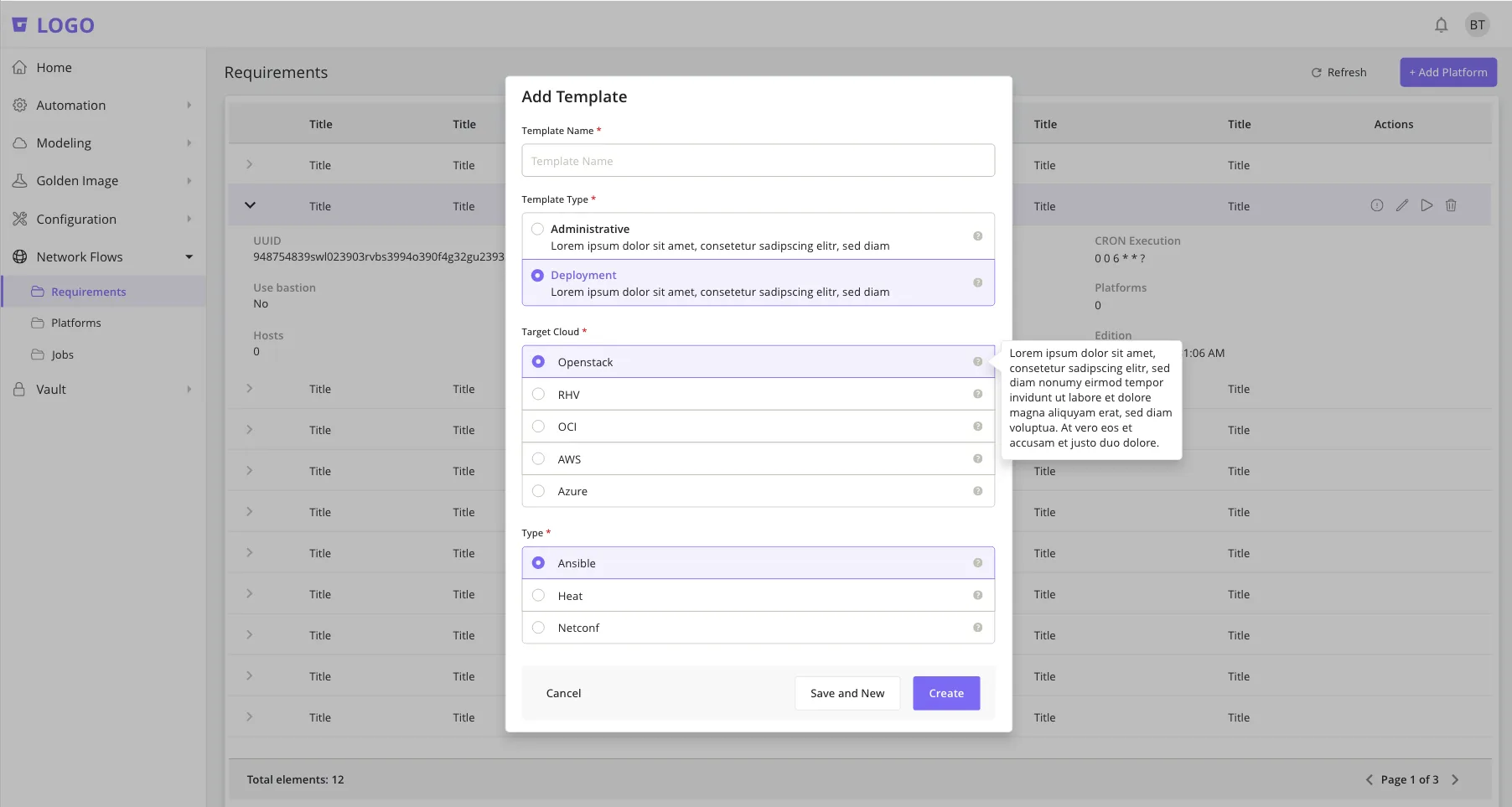The width and height of the screenshot is (1512, 807).
Task: Click the Automation gear icon
Action: tap(19, 106)
